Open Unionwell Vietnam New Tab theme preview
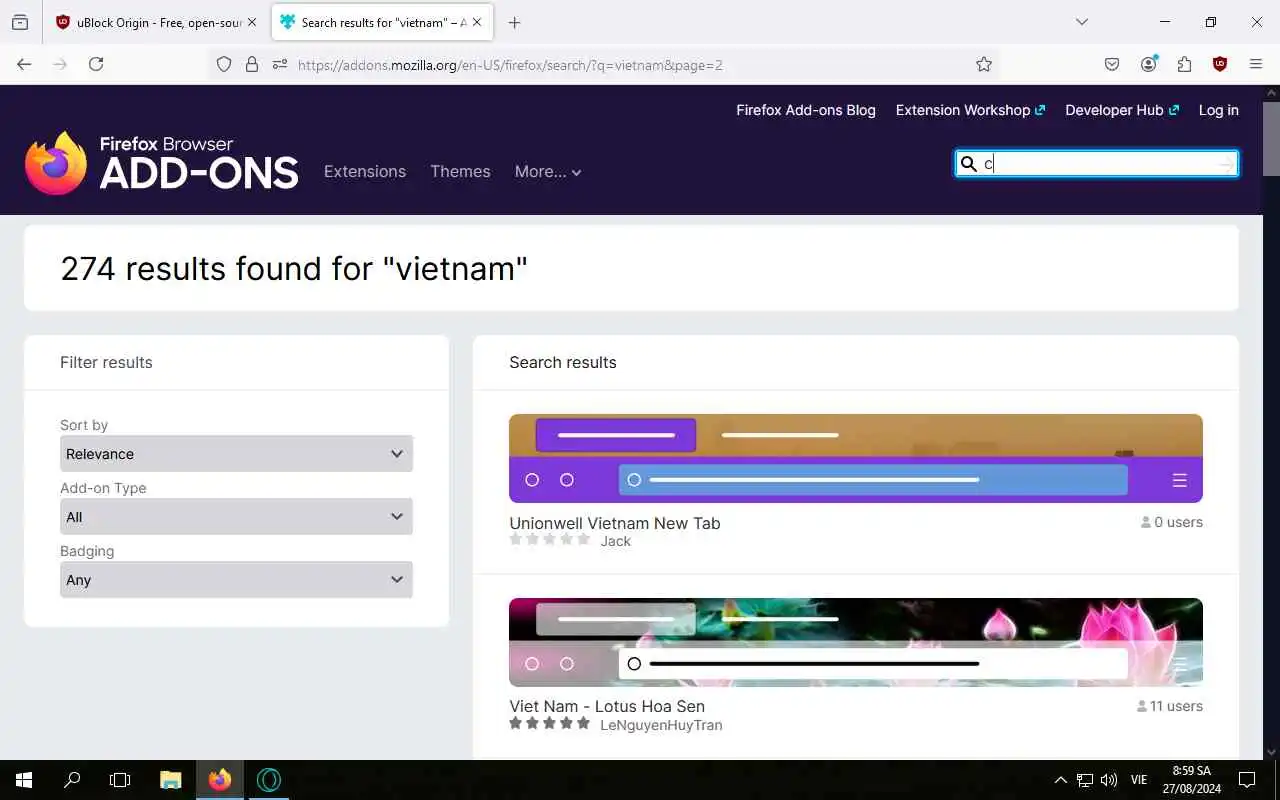Image resolution: width=1280 pixels, height=800 pixels. [856, 458]
